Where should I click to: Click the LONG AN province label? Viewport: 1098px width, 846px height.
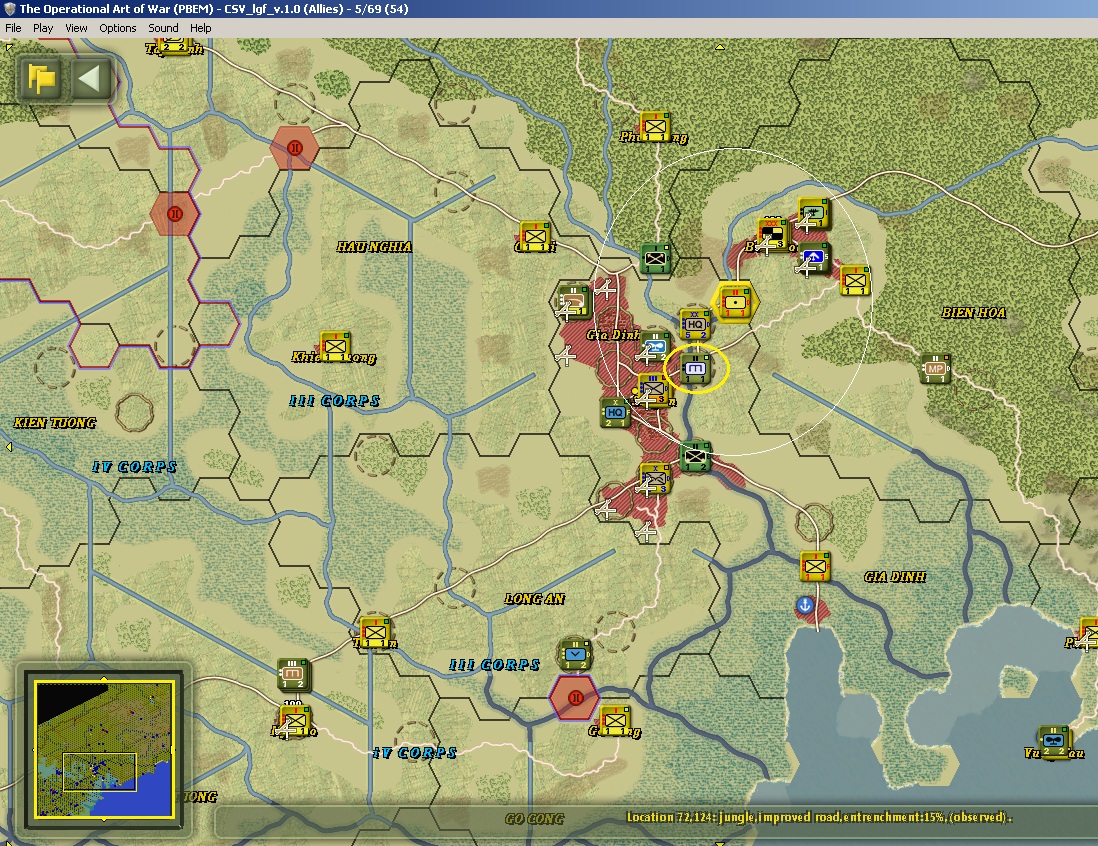tap(534, 599)
